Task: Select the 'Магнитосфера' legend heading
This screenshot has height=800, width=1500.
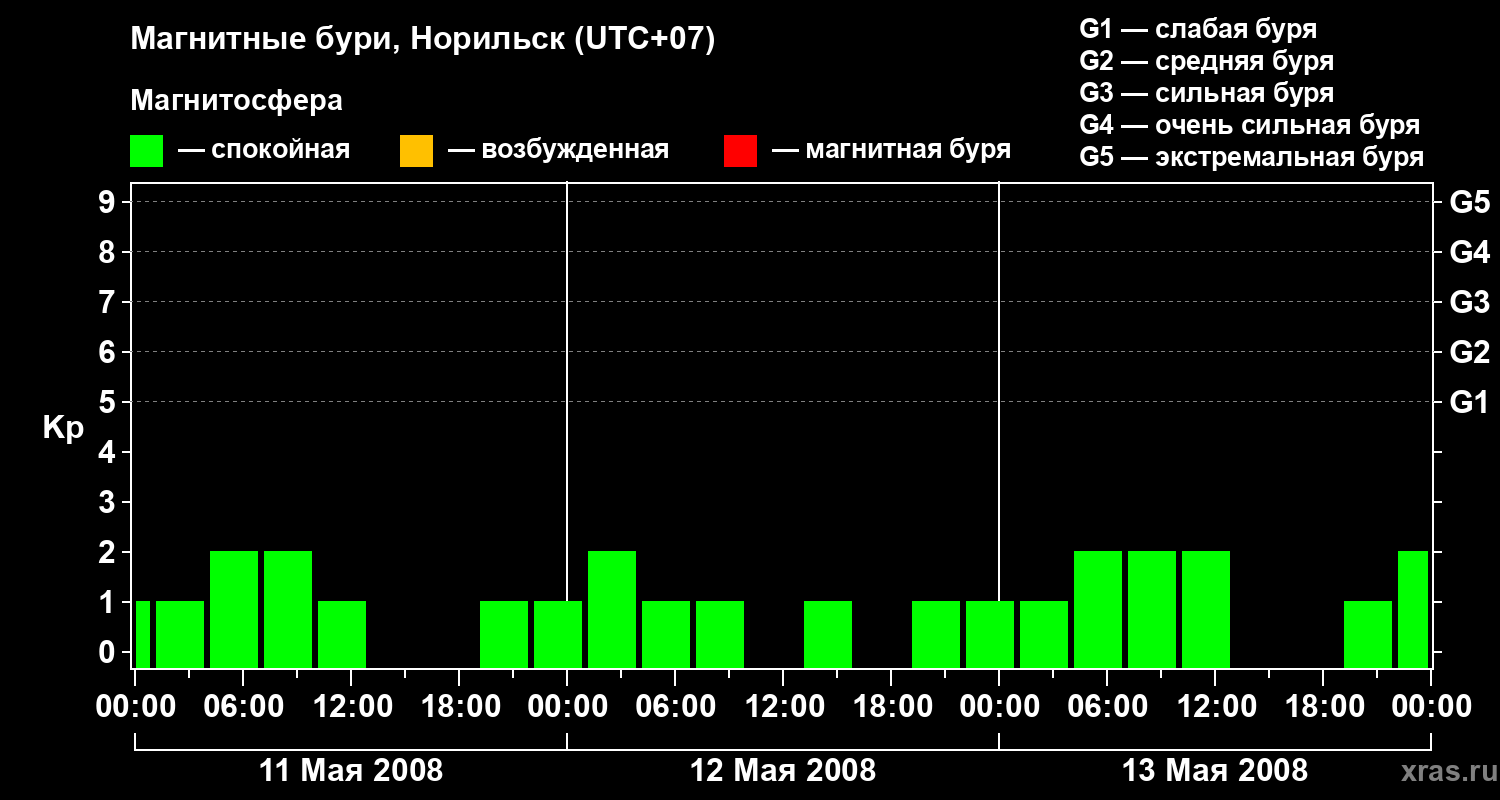Action: click(237, 101)
